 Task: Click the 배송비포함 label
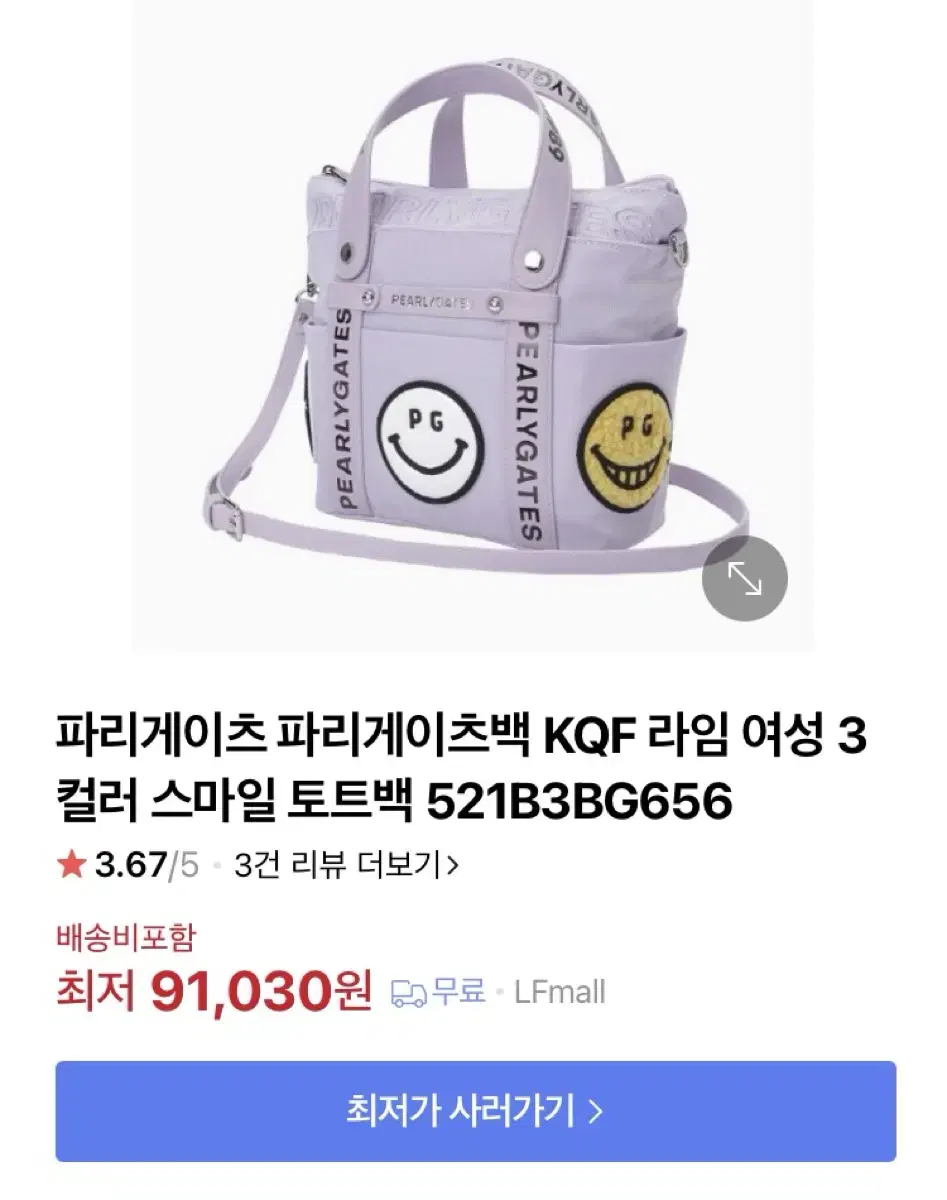pos(125,938)
